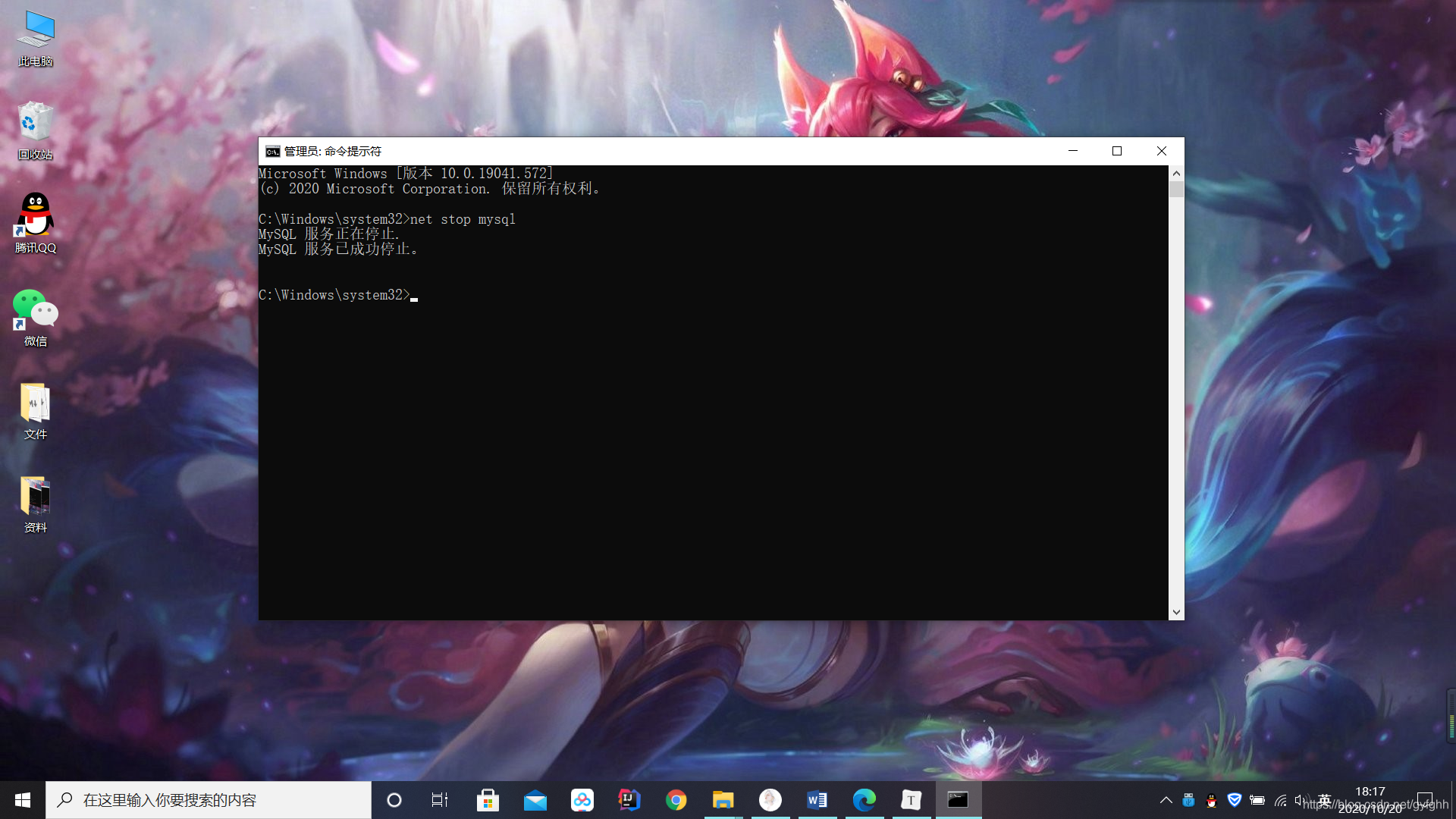Open File Explorer from the taskbar
This screenshot has height=819, width=1456.
(x=723, y=800)
